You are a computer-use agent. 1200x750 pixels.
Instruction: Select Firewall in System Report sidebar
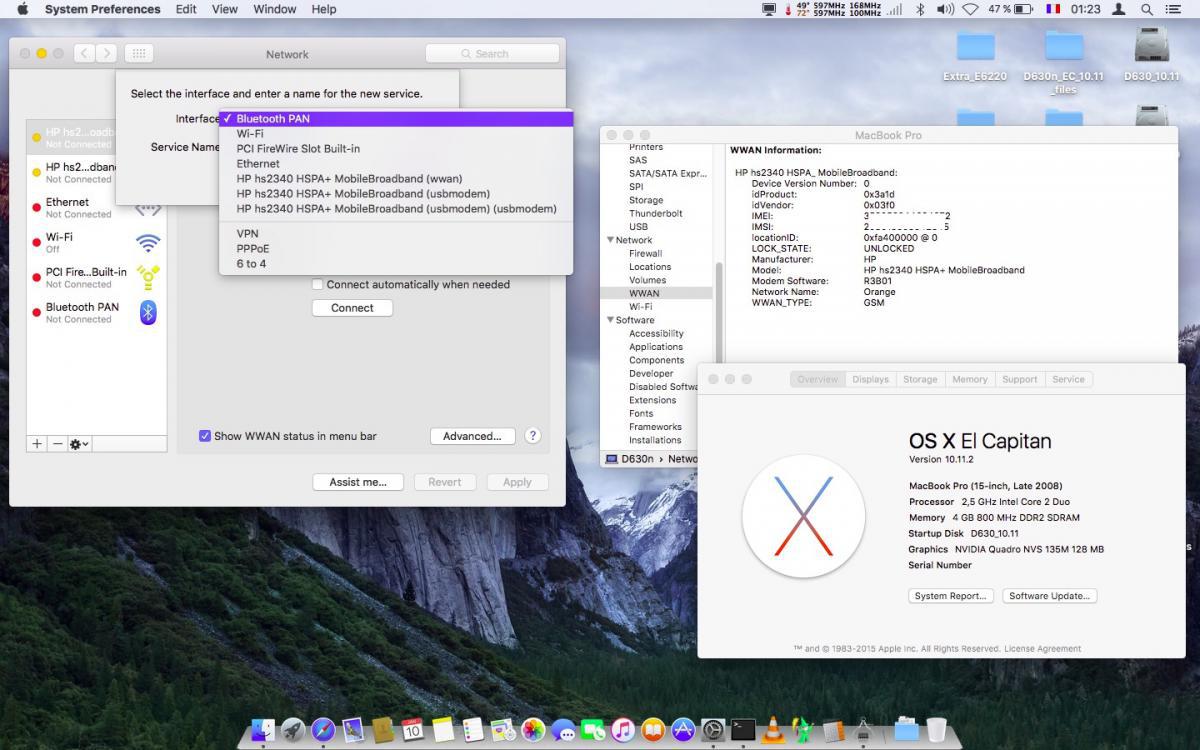(645, 253)
